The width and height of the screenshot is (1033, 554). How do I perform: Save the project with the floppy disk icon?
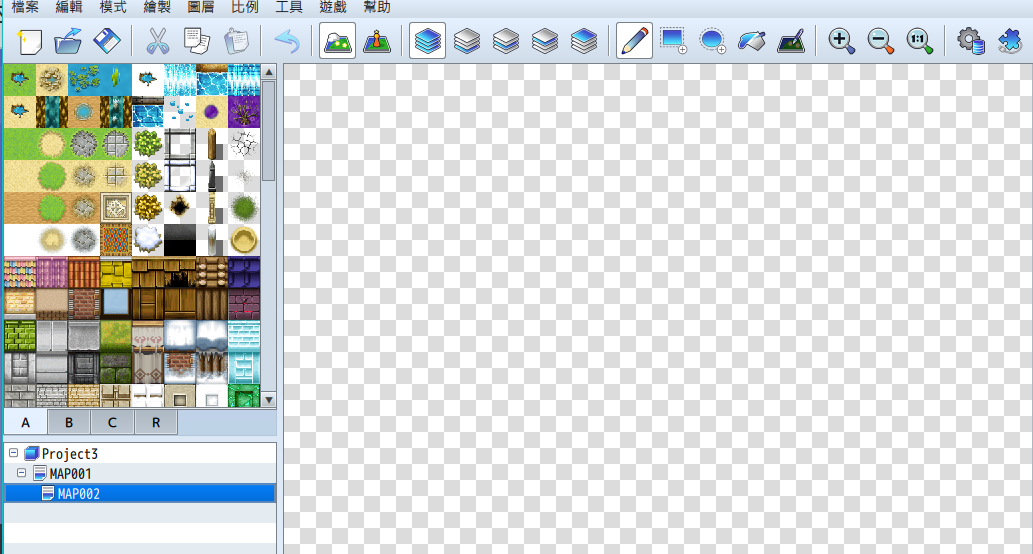pyautogui.click(x=107, y=42)
